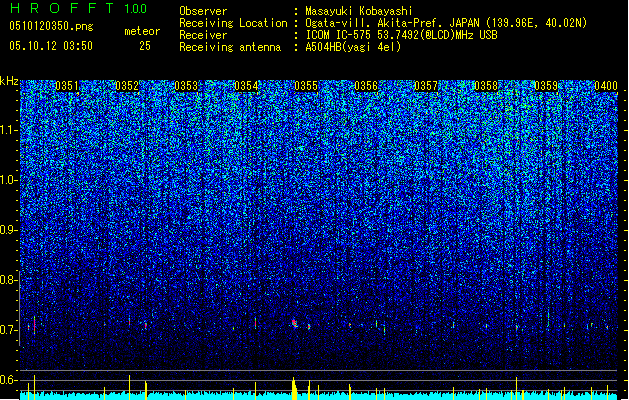Select the 1.1 frequency axis label
Image resolution: width=629 pixels, height=400 pixels.
9,130
